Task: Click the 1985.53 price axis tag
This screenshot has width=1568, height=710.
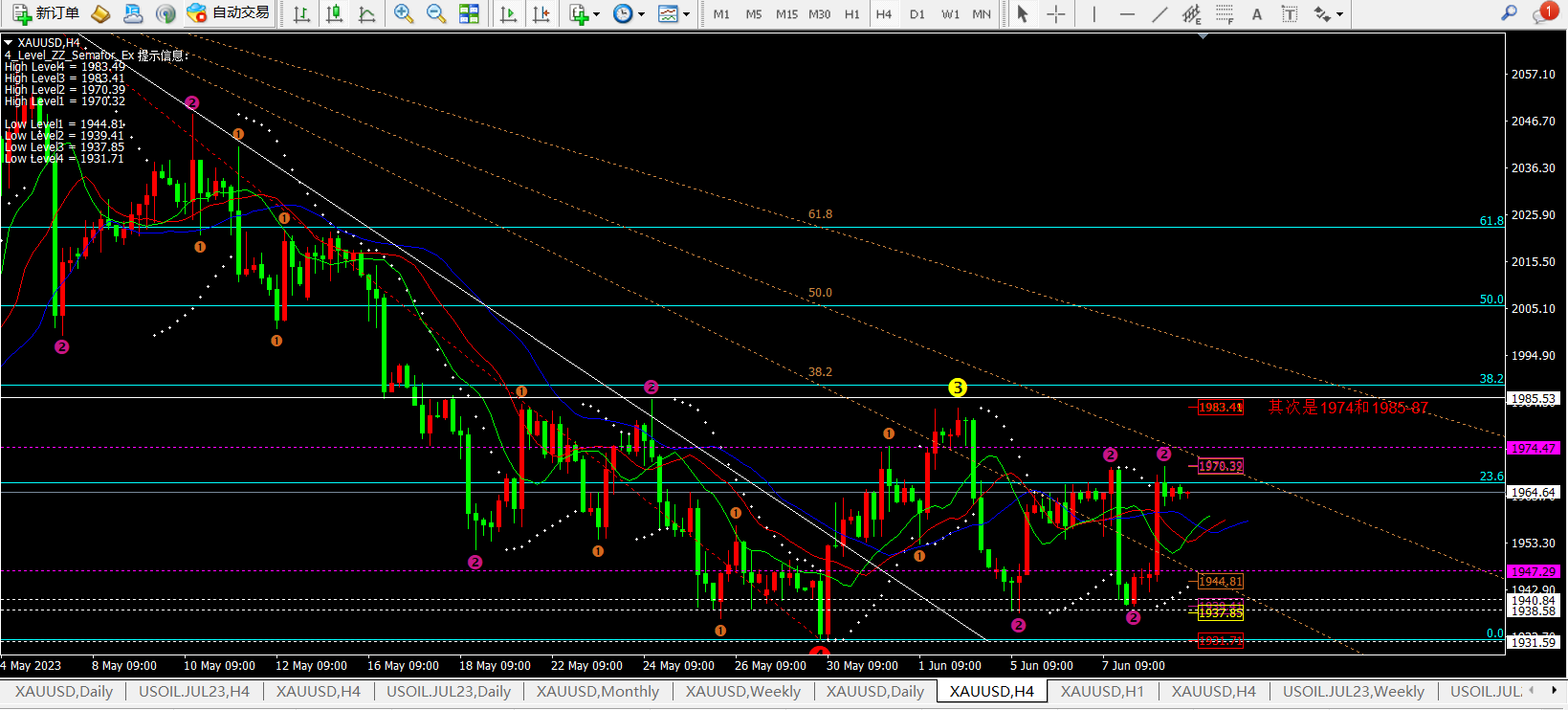Action: 1533,398
